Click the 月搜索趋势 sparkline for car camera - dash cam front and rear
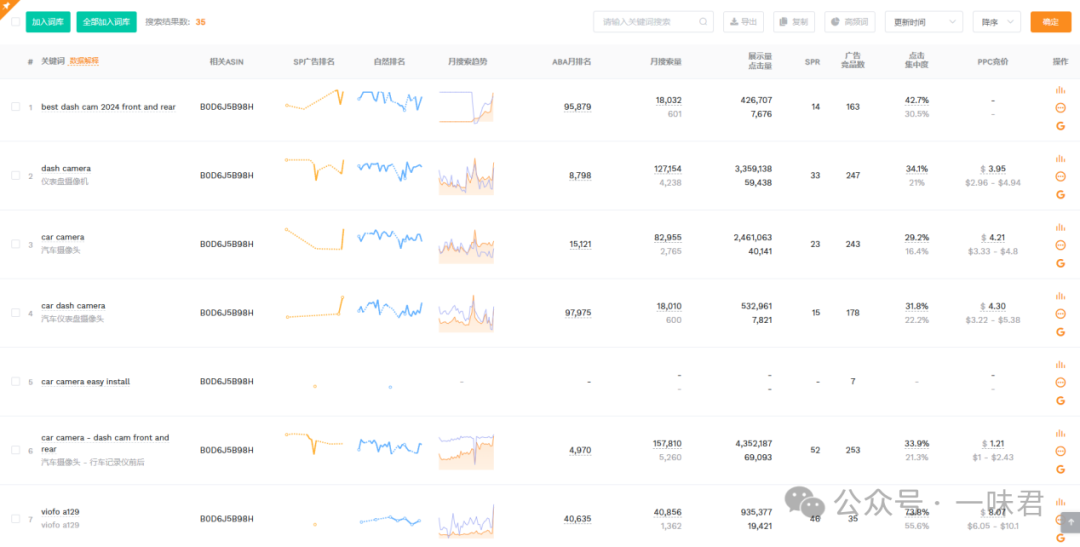The image size is (1080, 547). tap(466, 451)
